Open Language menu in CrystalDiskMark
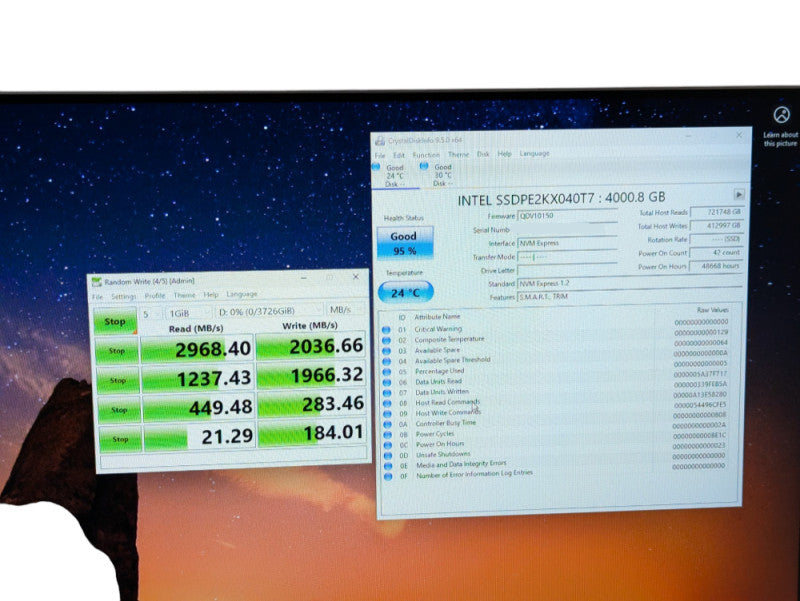This screenshot has width=800, height=601. coord(241,294)
